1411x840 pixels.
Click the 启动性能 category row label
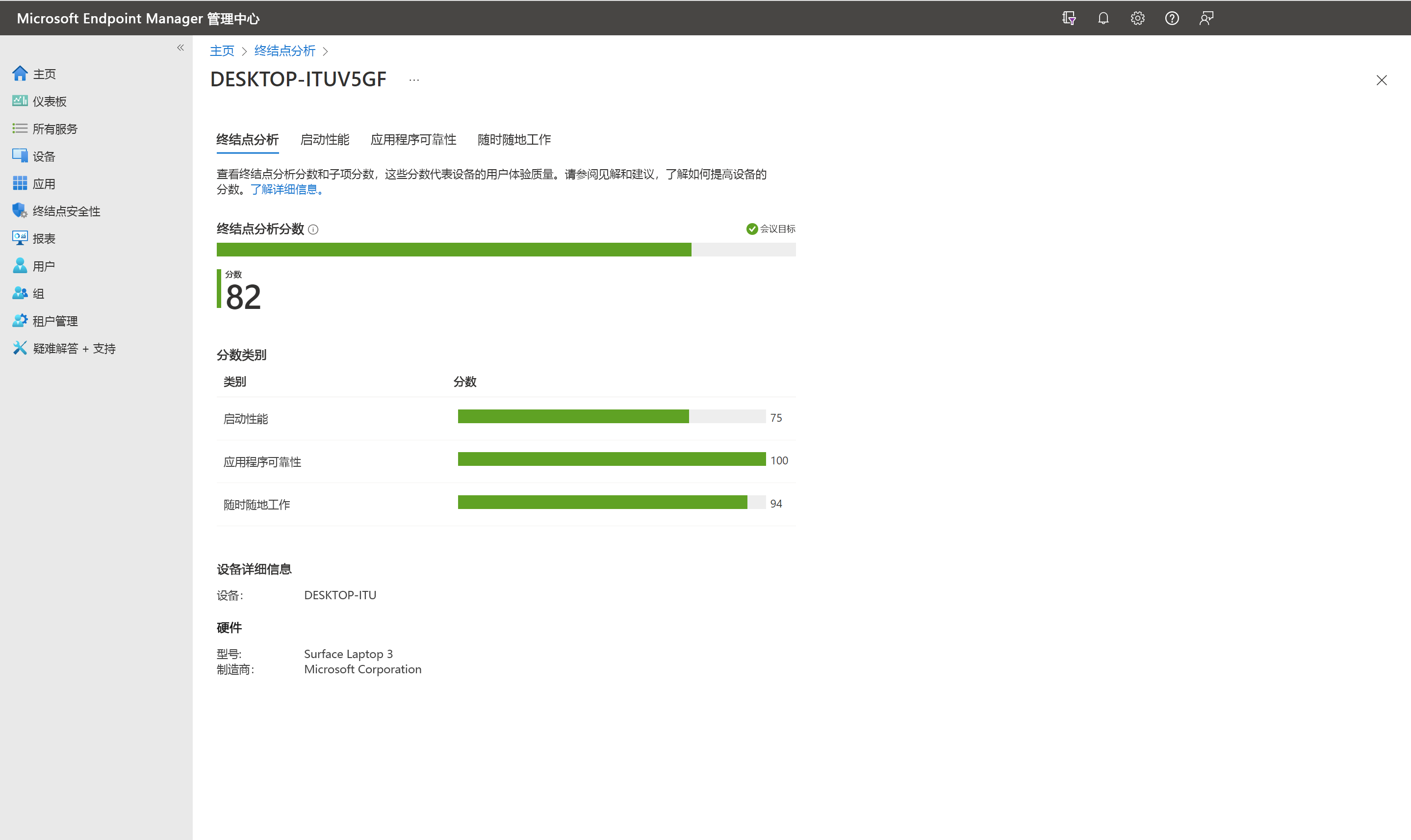246,419
